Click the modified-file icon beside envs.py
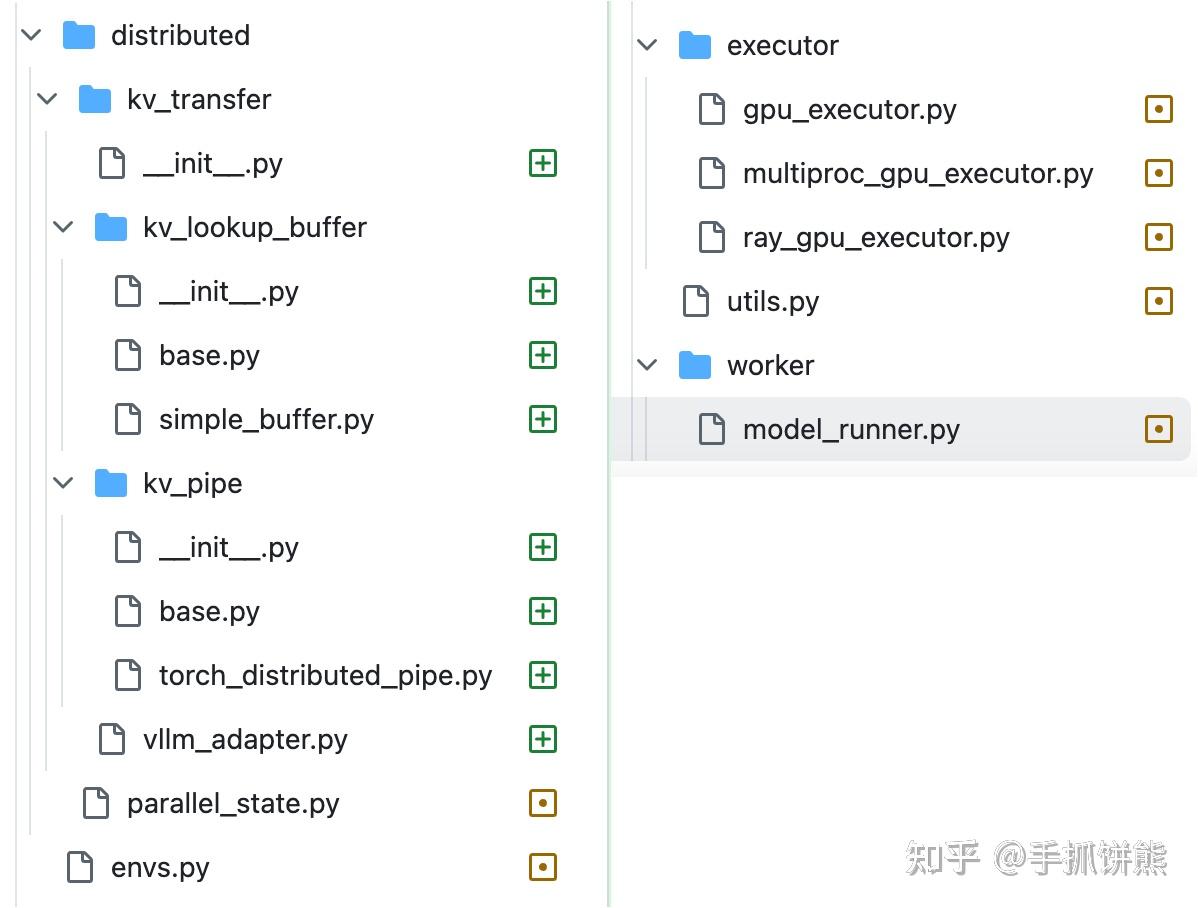The image size is (1198, 908). click(542, 867)
